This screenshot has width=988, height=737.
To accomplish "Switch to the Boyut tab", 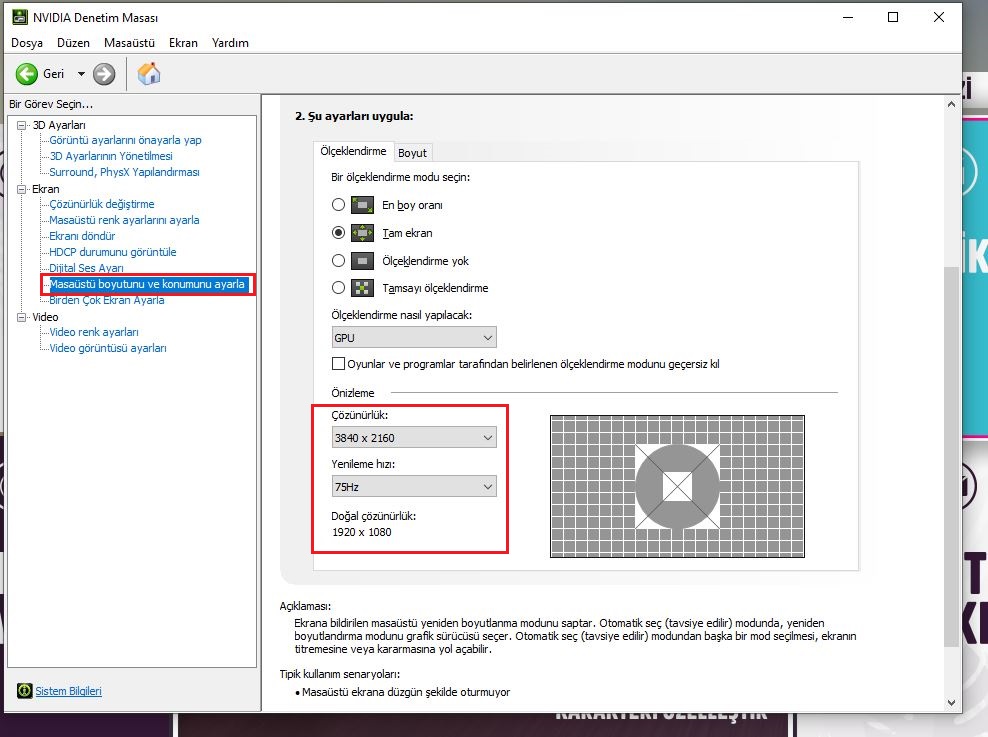I will (412, 152).
